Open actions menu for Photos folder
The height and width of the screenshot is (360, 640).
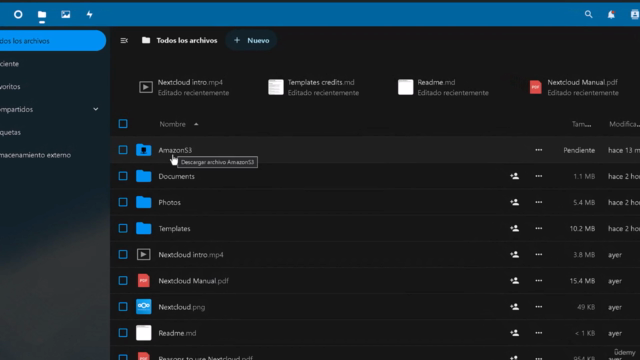pos(539,202)
